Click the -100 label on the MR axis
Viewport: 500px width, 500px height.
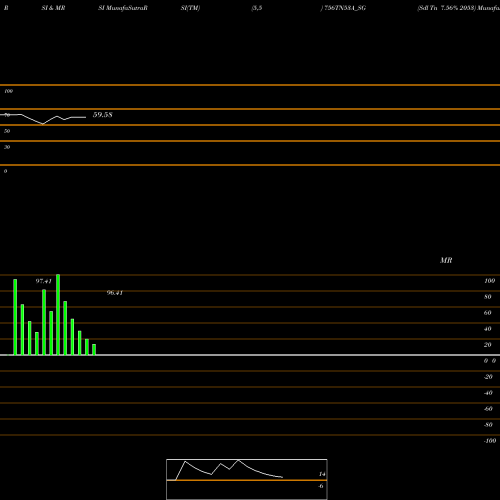[x=490, y=441]
